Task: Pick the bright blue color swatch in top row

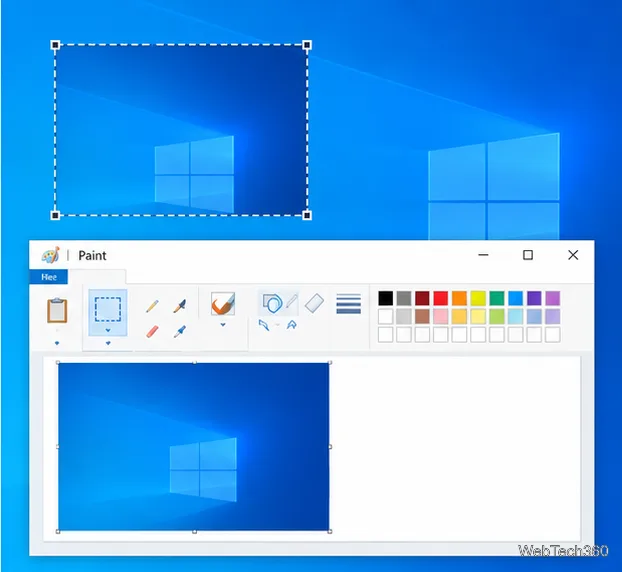Action: 515,298
